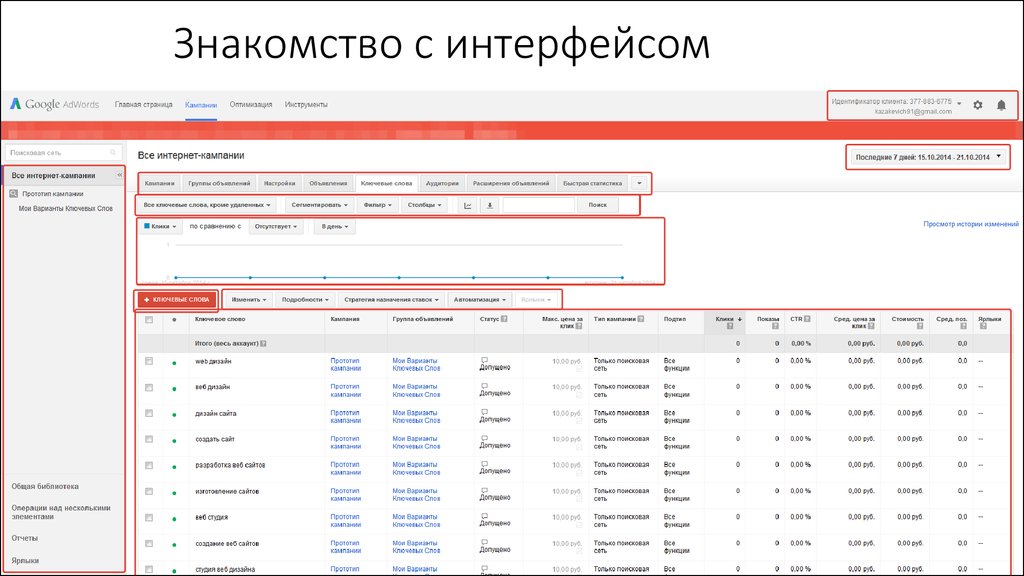Toggle the chart view icon in the toolbar
This screenshot has height=576, width=1024.
point(468,206)
